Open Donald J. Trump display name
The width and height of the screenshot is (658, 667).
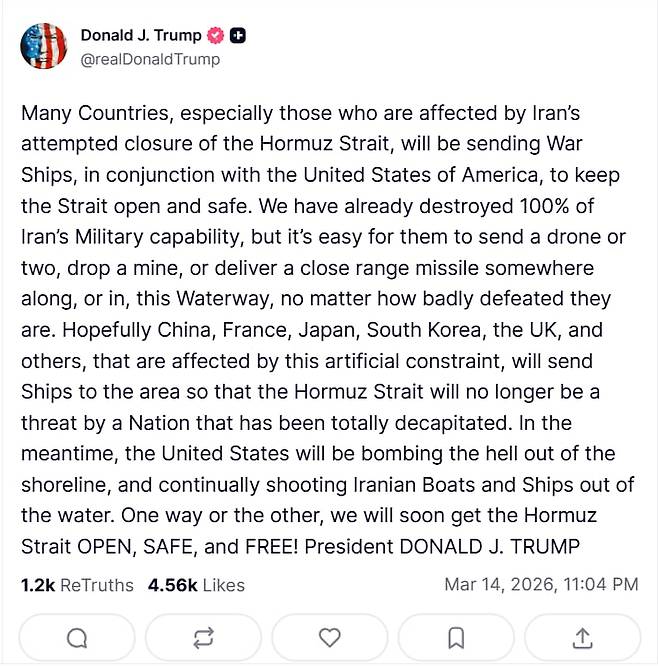140,36
